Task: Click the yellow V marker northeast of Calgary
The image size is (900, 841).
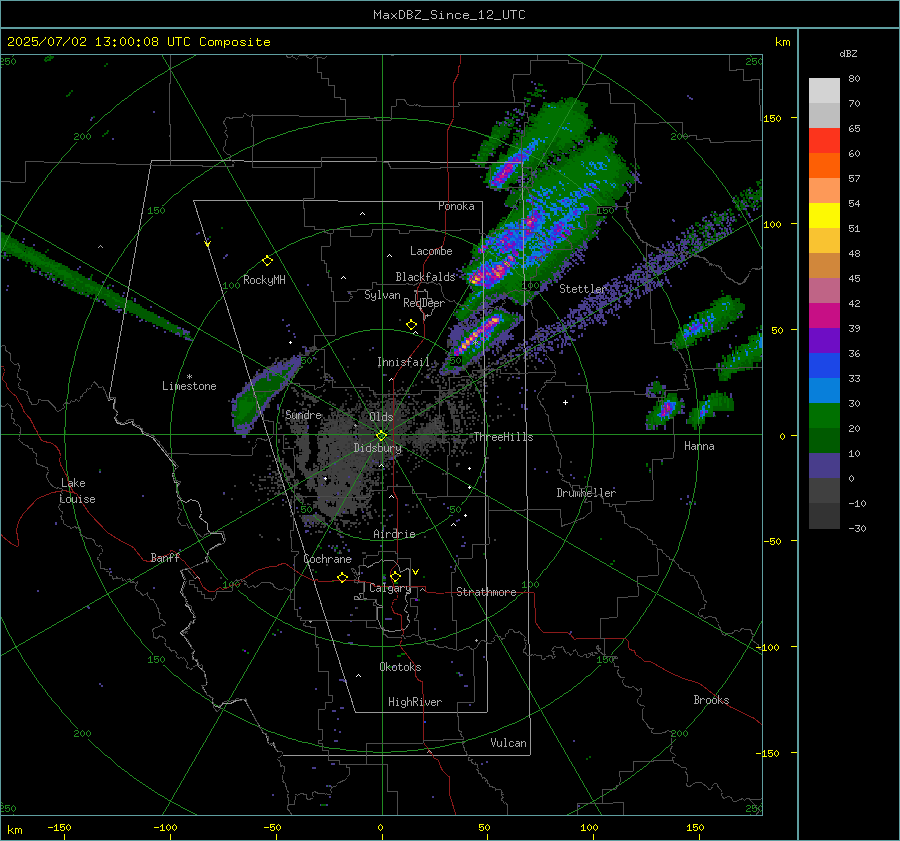Action: point(416,572)
